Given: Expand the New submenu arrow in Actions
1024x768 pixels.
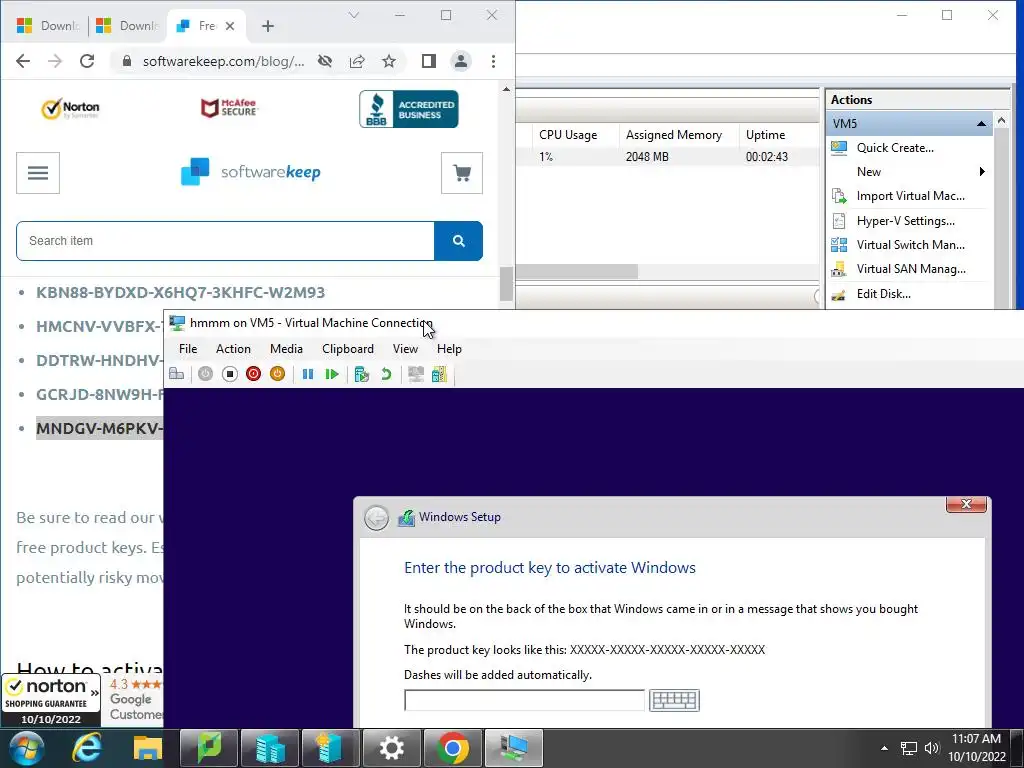Looking at the screenshot, I should coord(982,172).
